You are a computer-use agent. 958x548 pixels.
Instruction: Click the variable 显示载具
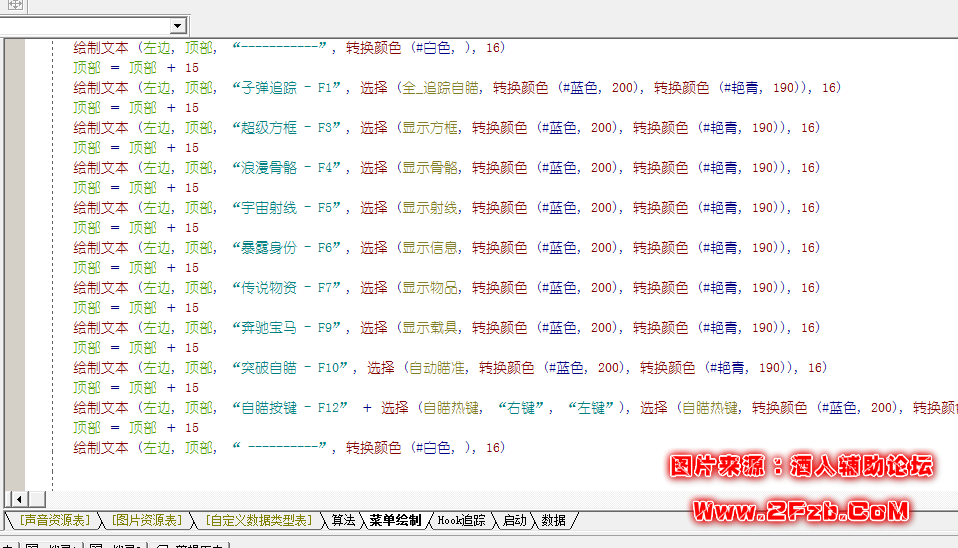[x=430, y=328]
